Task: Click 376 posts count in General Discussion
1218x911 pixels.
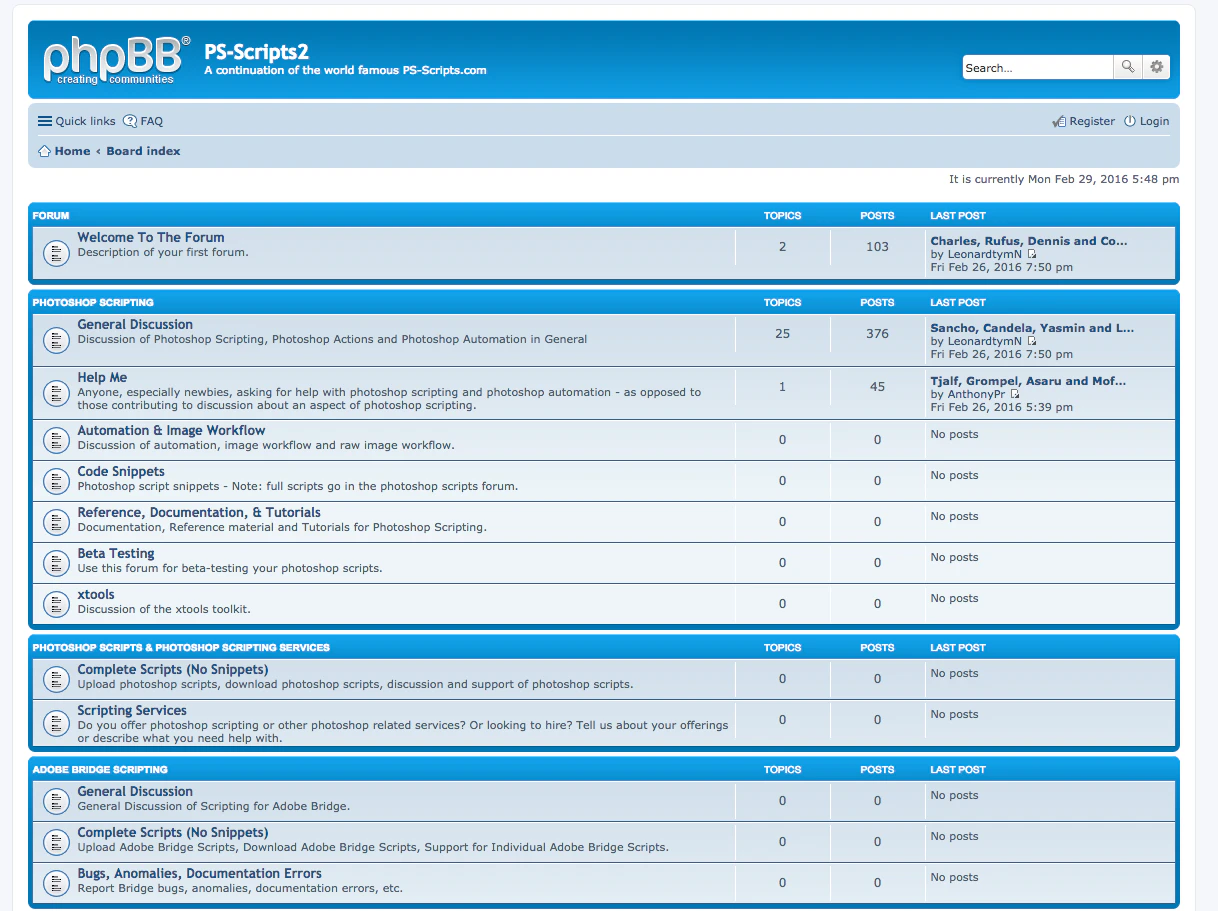Action: click(x=877, y=334)
